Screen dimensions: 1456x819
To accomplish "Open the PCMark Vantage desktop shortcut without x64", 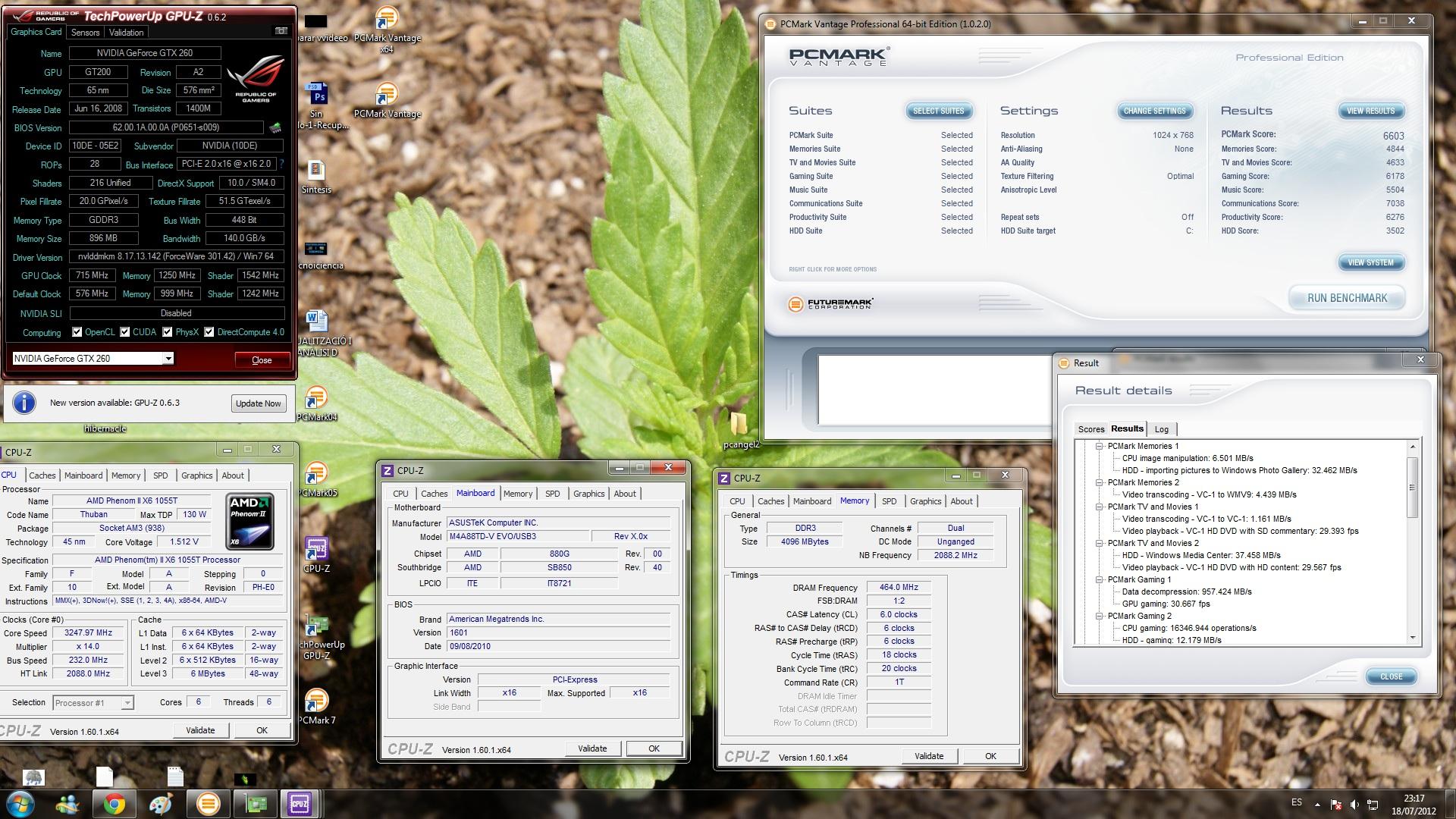I will pos(387,100).
